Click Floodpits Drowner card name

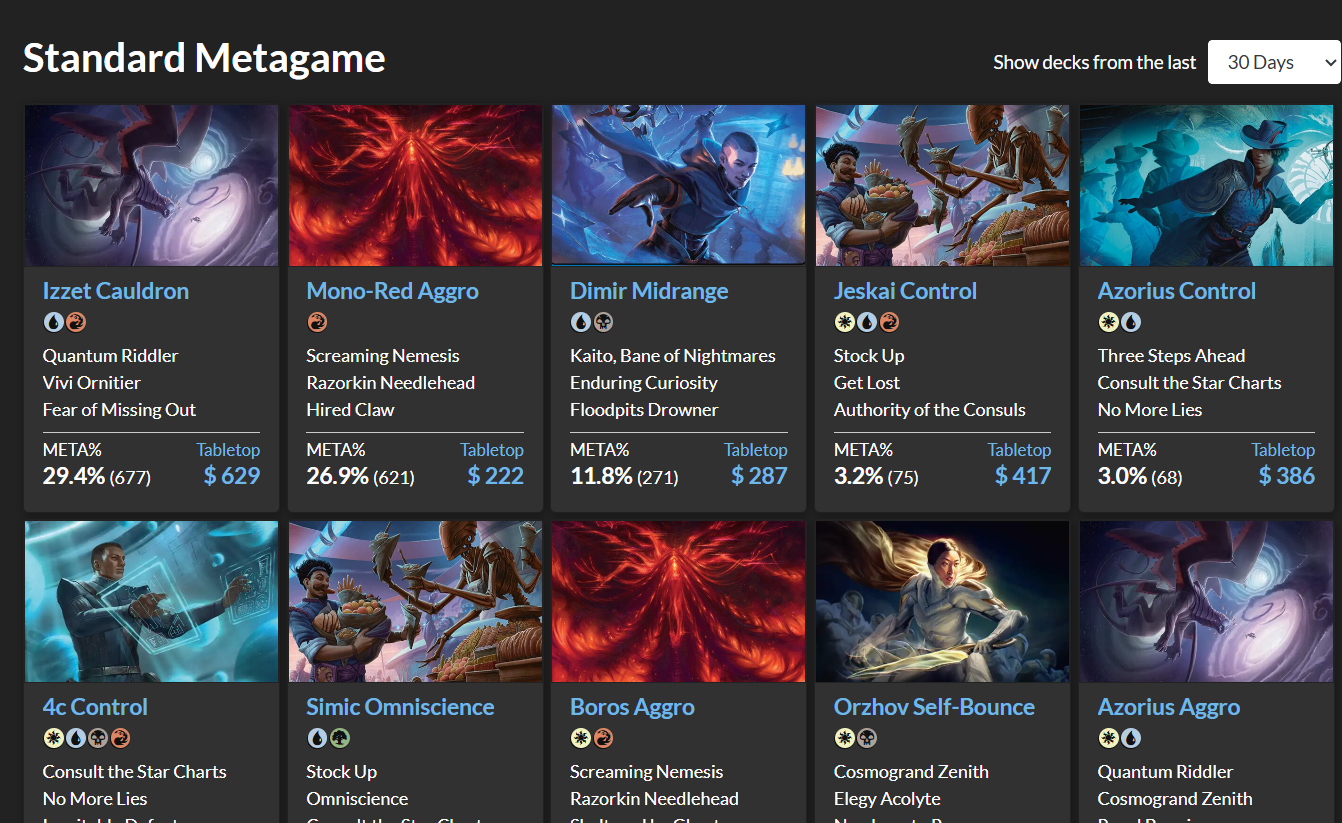[644, 410]
